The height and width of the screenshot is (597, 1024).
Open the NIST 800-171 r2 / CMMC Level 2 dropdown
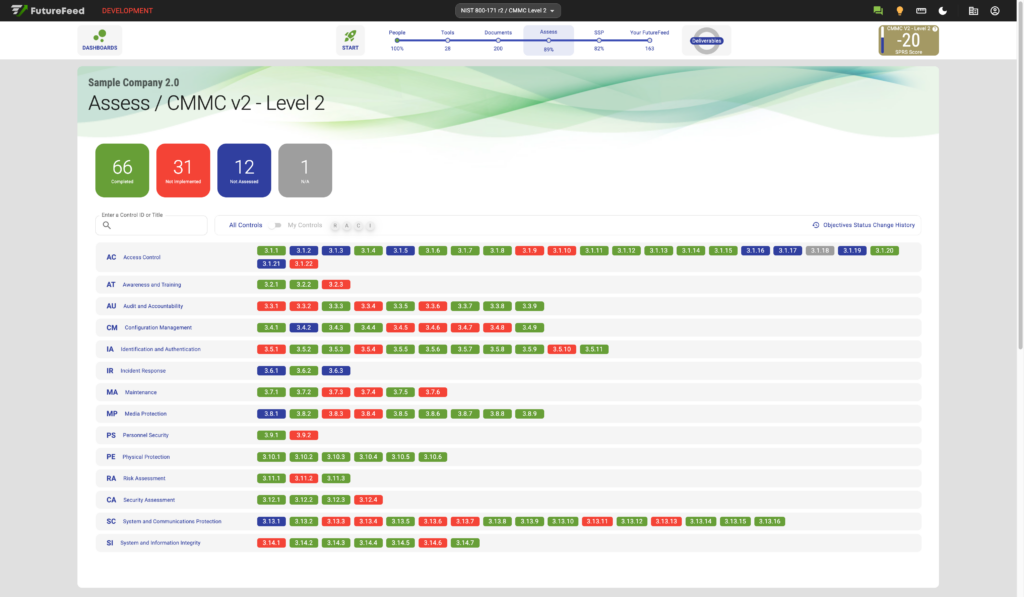(x=507, y=10)
